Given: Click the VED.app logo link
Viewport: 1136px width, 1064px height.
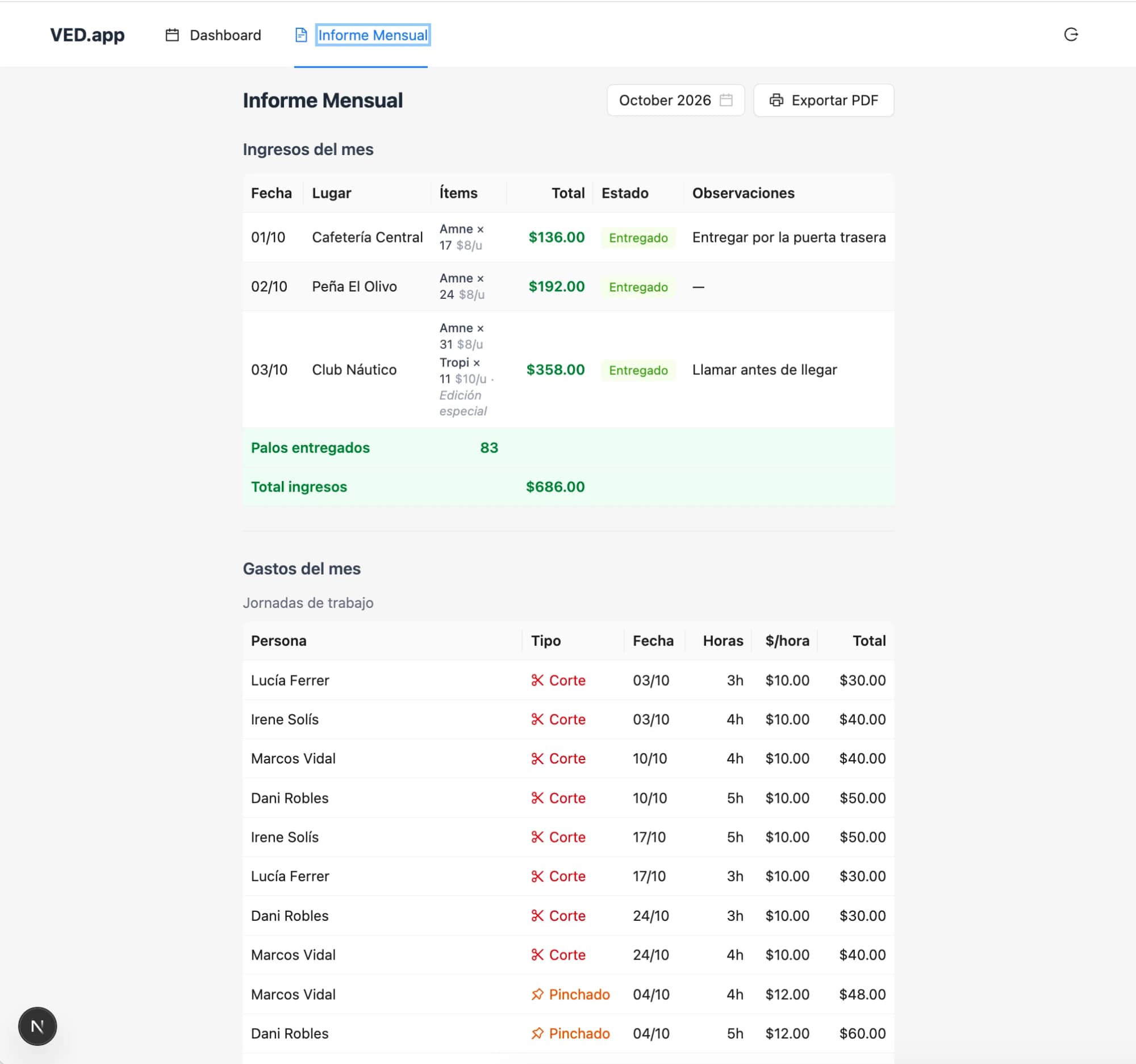Looking at the screenshot, I should tap(87, 35).
